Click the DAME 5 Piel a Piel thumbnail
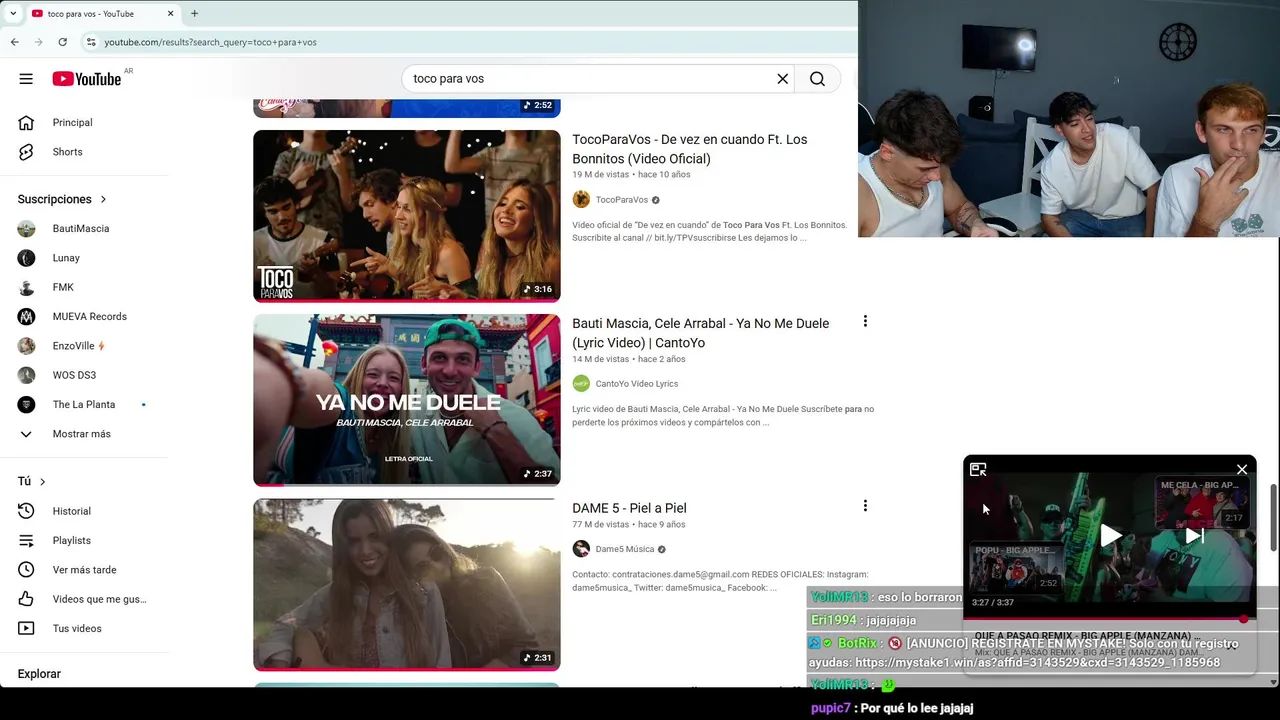 [406, 584]
